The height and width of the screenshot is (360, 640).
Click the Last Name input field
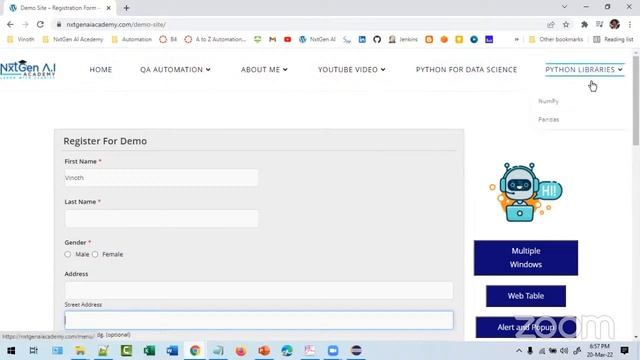[x=161, y=218]
